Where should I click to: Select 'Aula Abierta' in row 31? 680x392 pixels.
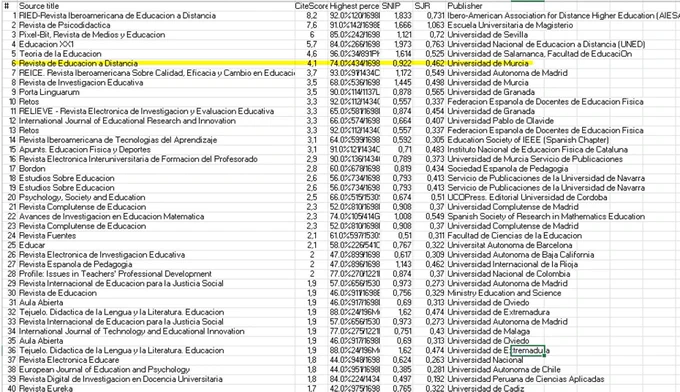41,302
